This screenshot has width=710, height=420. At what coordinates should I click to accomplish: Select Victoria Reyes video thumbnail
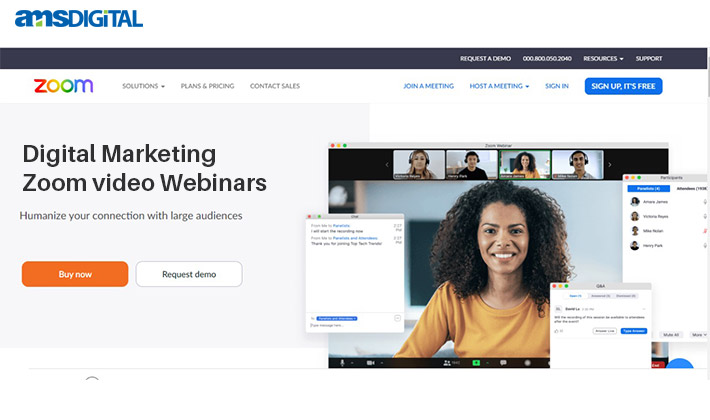pyautogui.click(x=419, y=165)
